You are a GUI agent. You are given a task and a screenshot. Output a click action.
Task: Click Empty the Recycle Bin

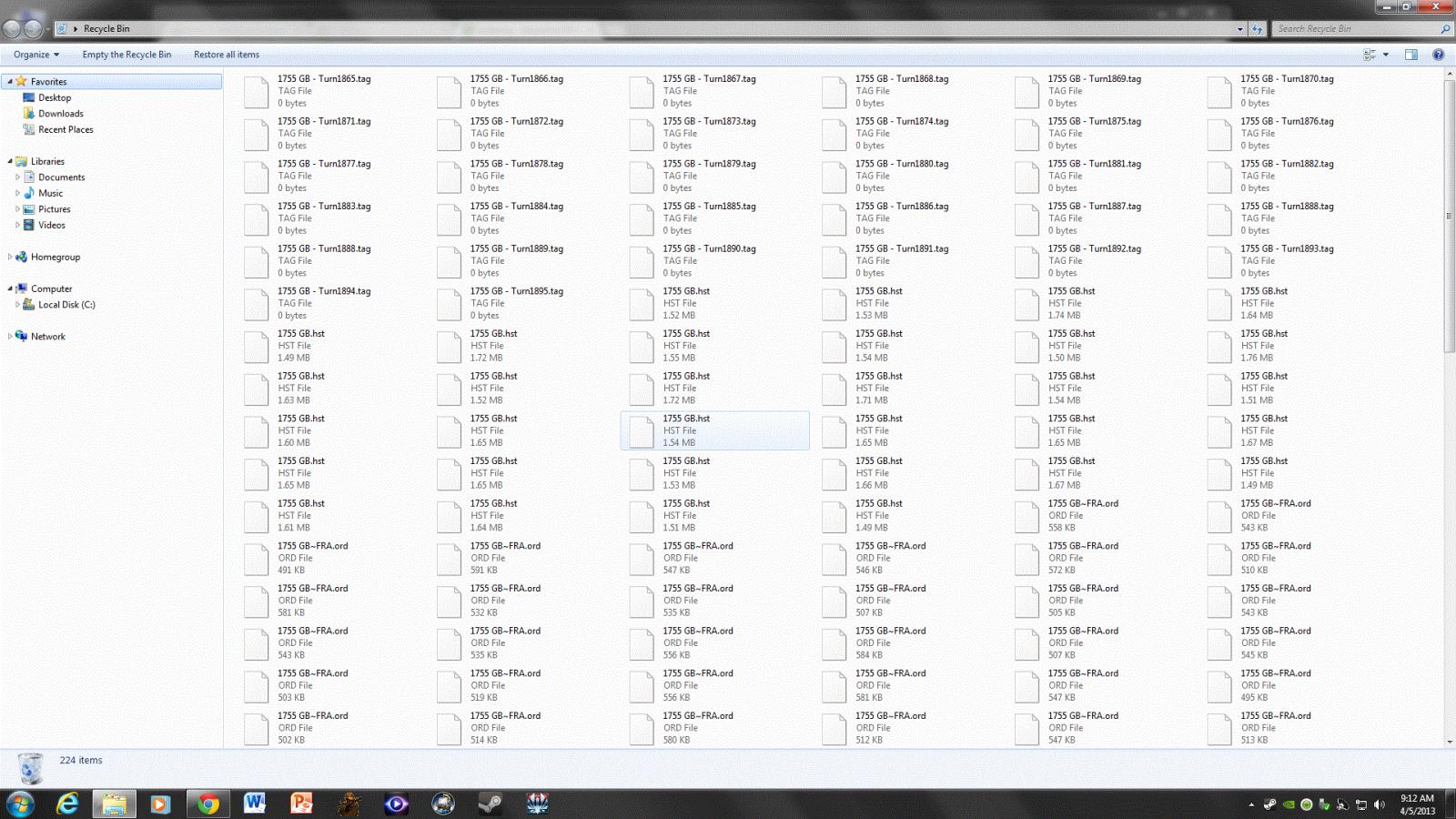tap(126, 55)
